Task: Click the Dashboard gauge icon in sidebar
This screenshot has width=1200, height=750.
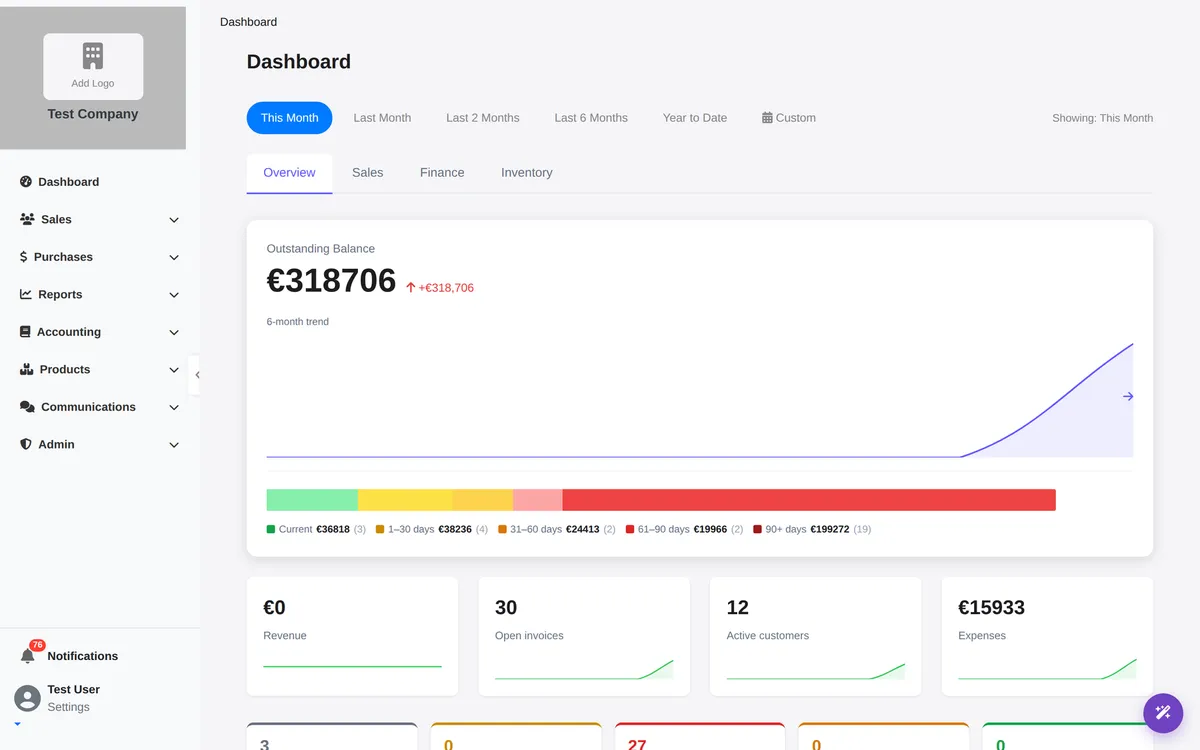Action: click(26, 182)
